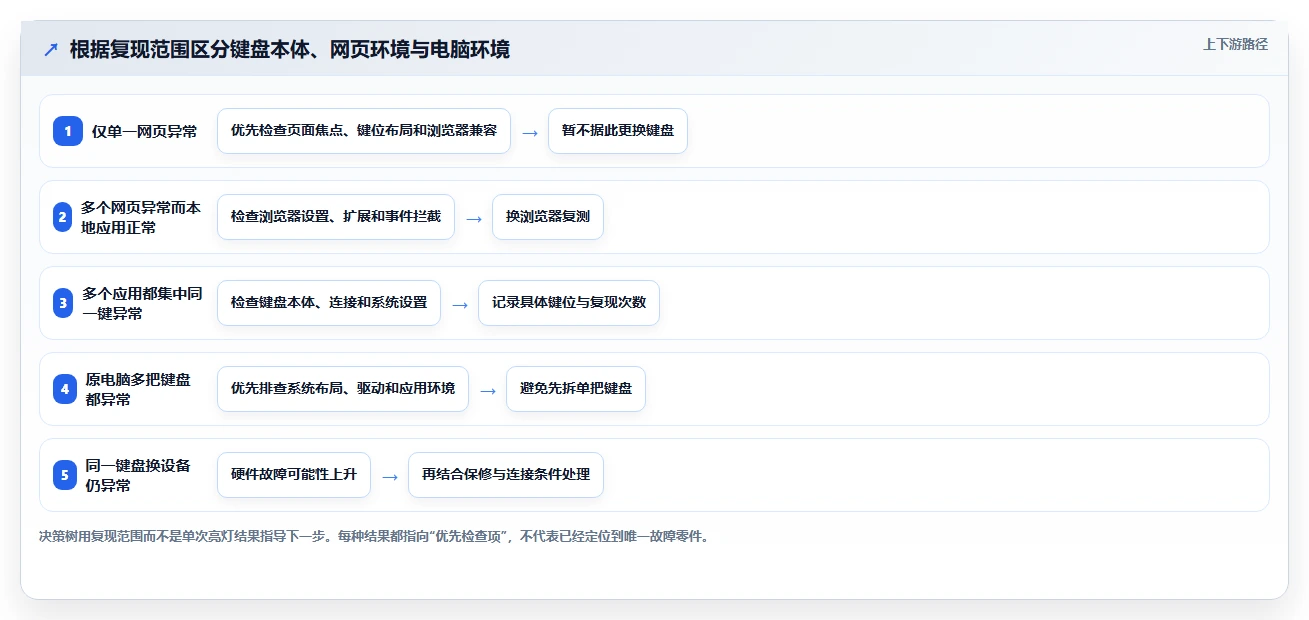Open the 优先检查页面焦点、键位布局和浏览器兼容 box

click(x=364, y=131)
